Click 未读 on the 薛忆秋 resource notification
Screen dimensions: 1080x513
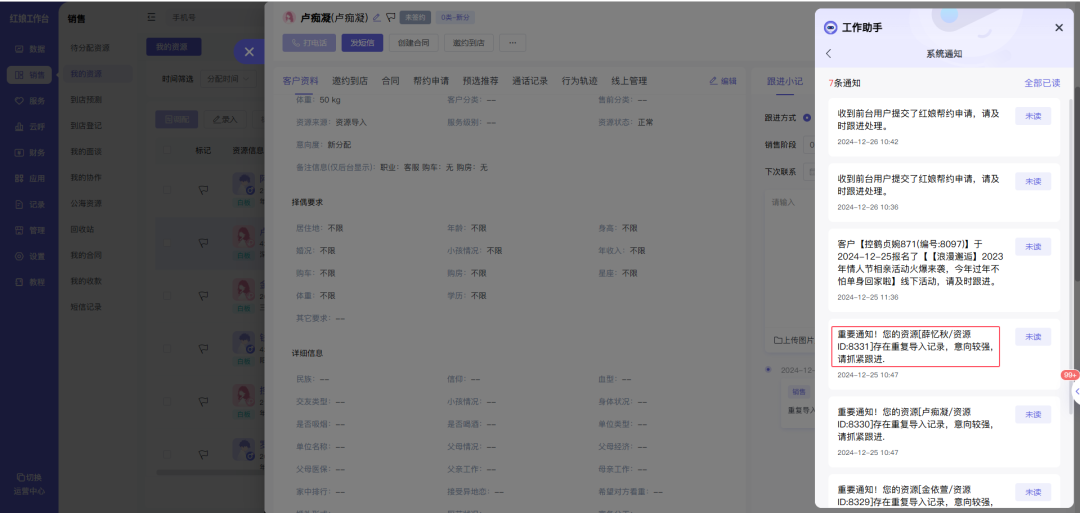tap(1032, 337)
